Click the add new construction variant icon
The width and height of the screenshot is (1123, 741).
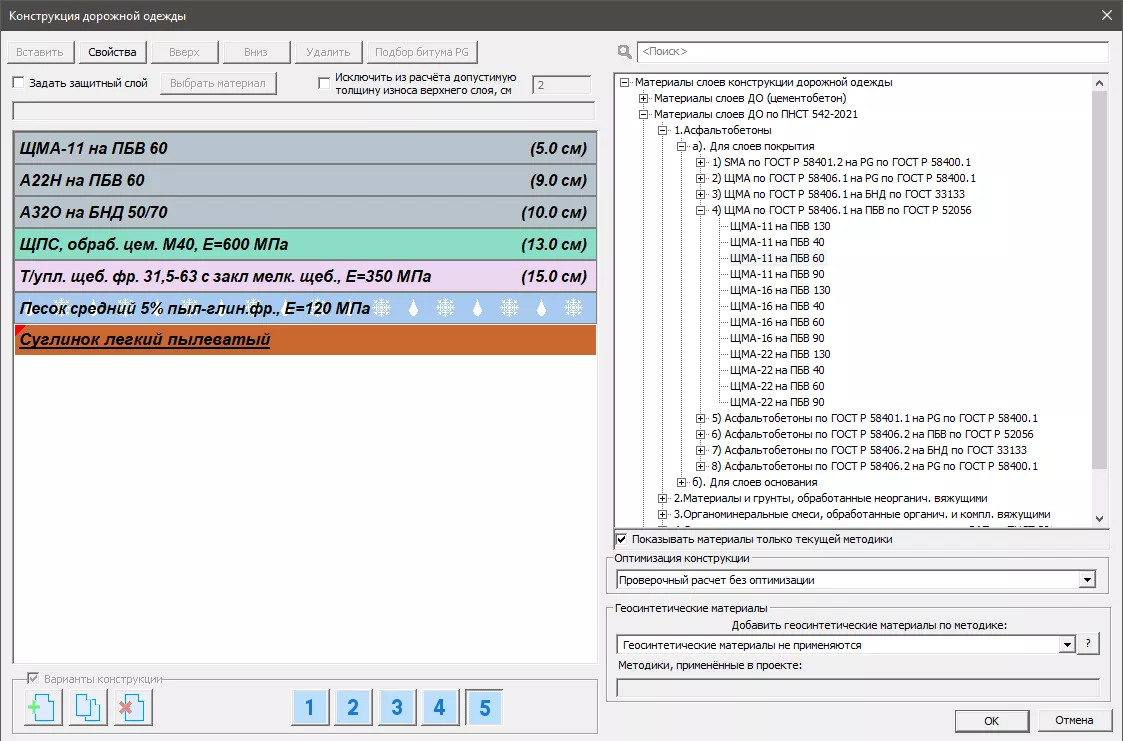43,708
